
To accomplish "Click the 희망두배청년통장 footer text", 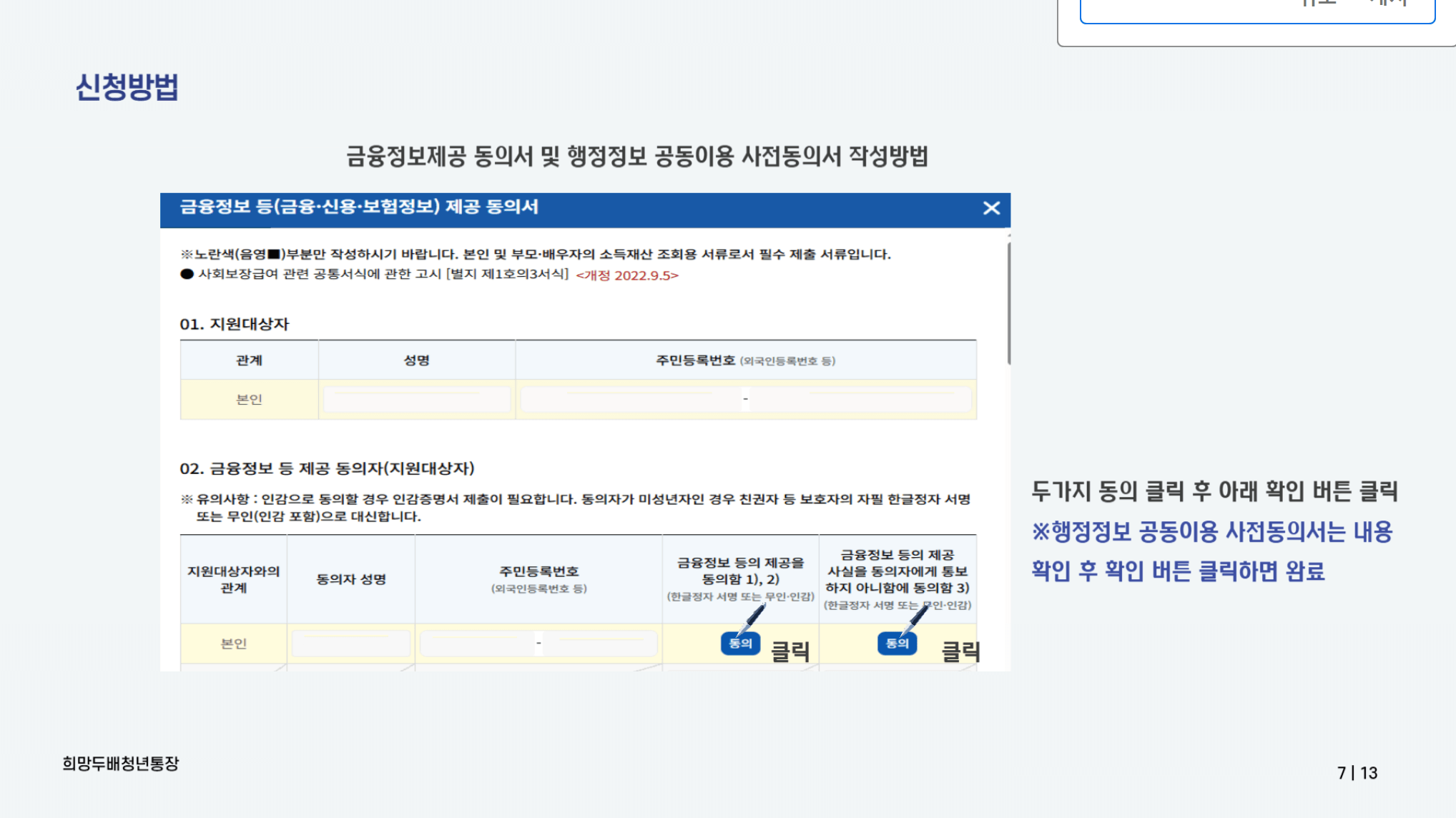I will pyautogui.click(x=120, y=764).
